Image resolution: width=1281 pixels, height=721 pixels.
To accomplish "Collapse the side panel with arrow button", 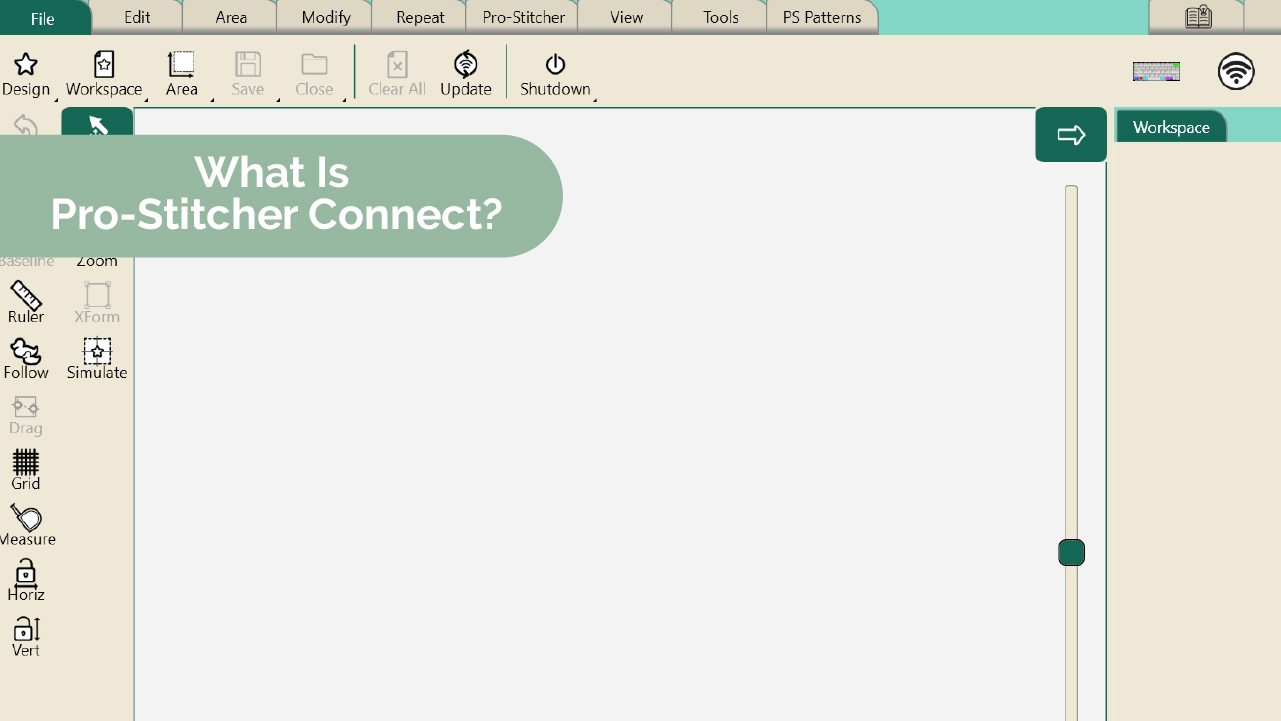I will [1070, 135].
